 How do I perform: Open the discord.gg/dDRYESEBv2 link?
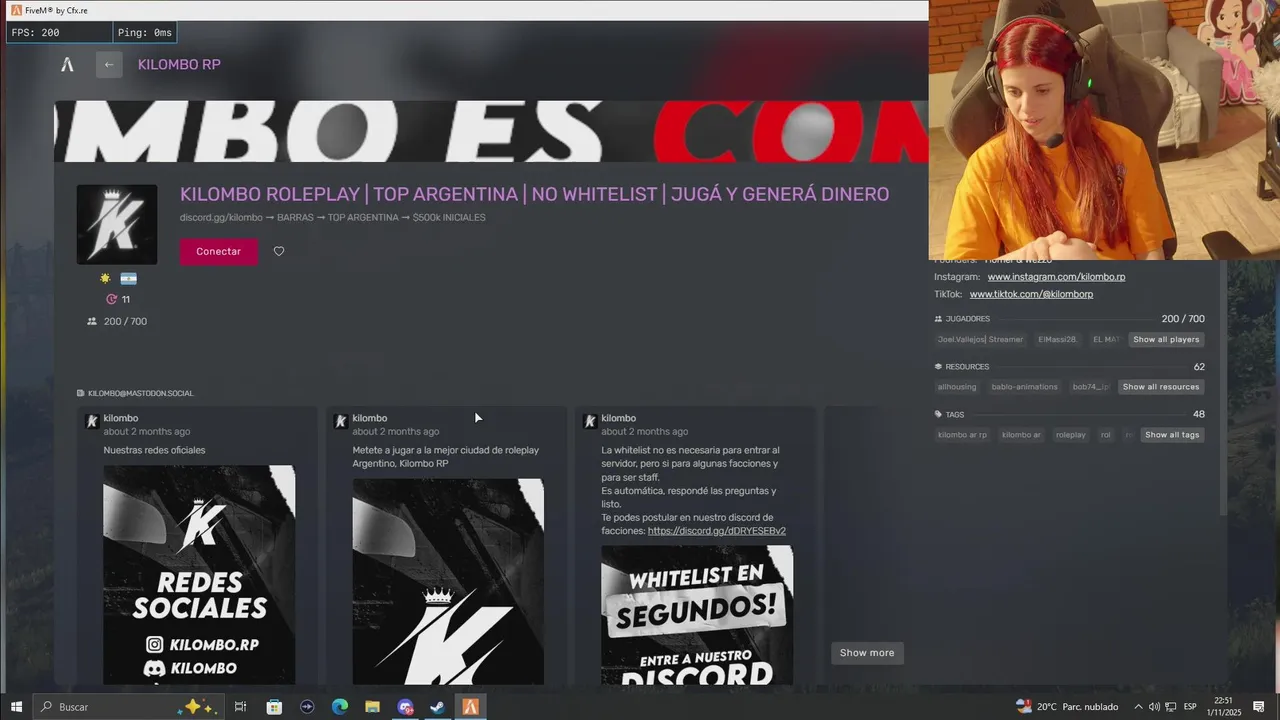[717, 531]
